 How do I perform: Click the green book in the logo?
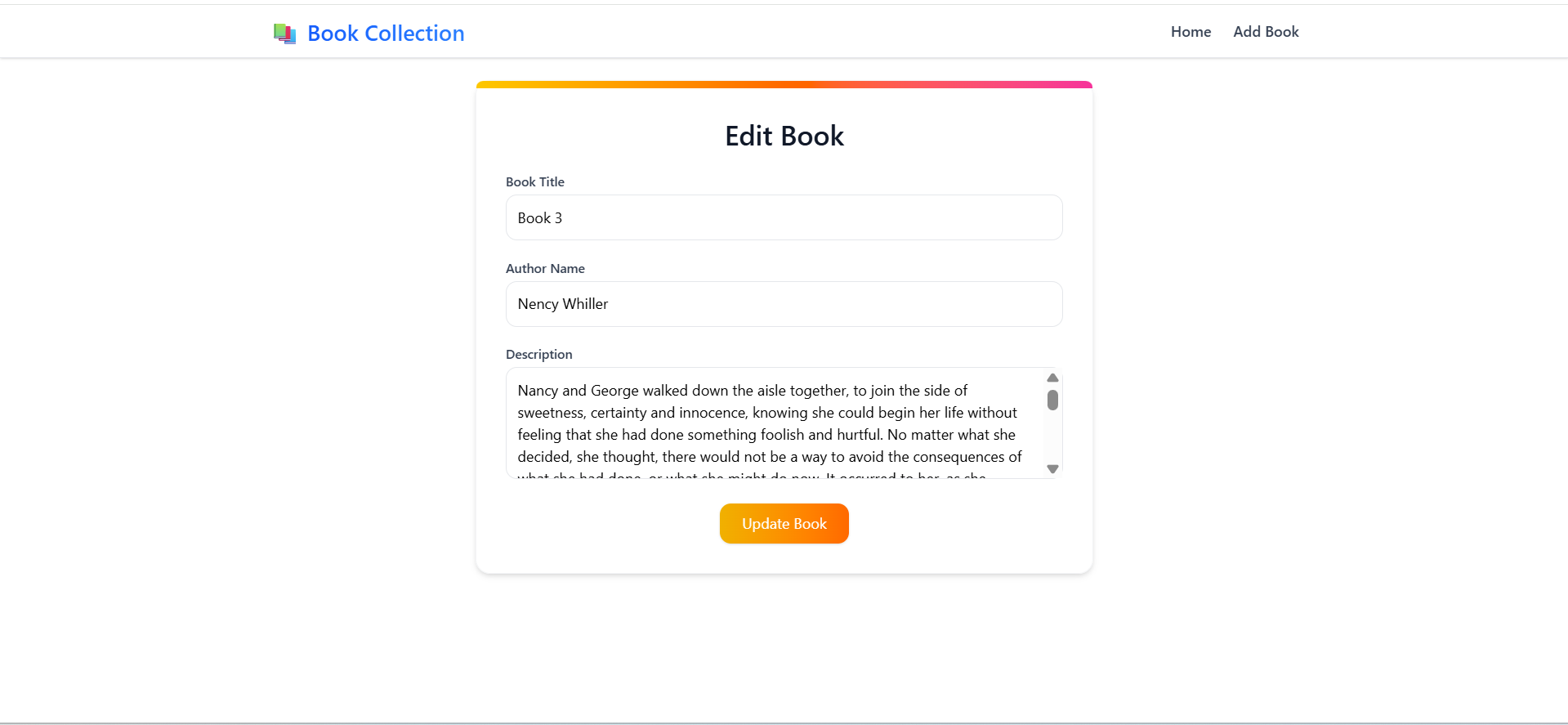pos(279,30)
